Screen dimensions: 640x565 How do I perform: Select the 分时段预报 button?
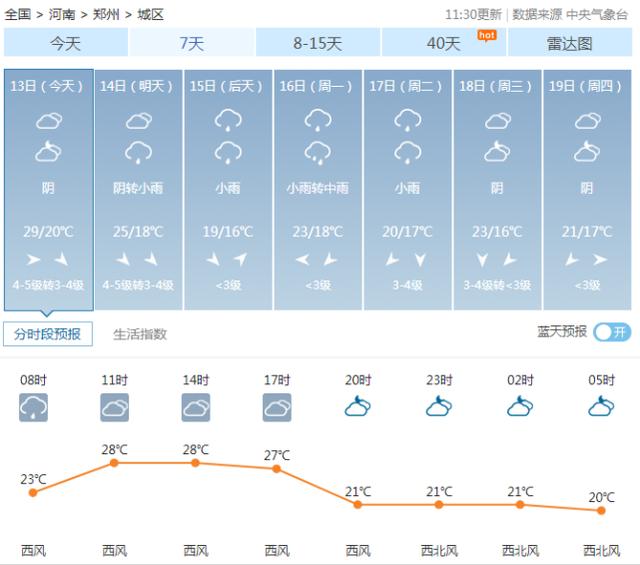click(48, 334)
